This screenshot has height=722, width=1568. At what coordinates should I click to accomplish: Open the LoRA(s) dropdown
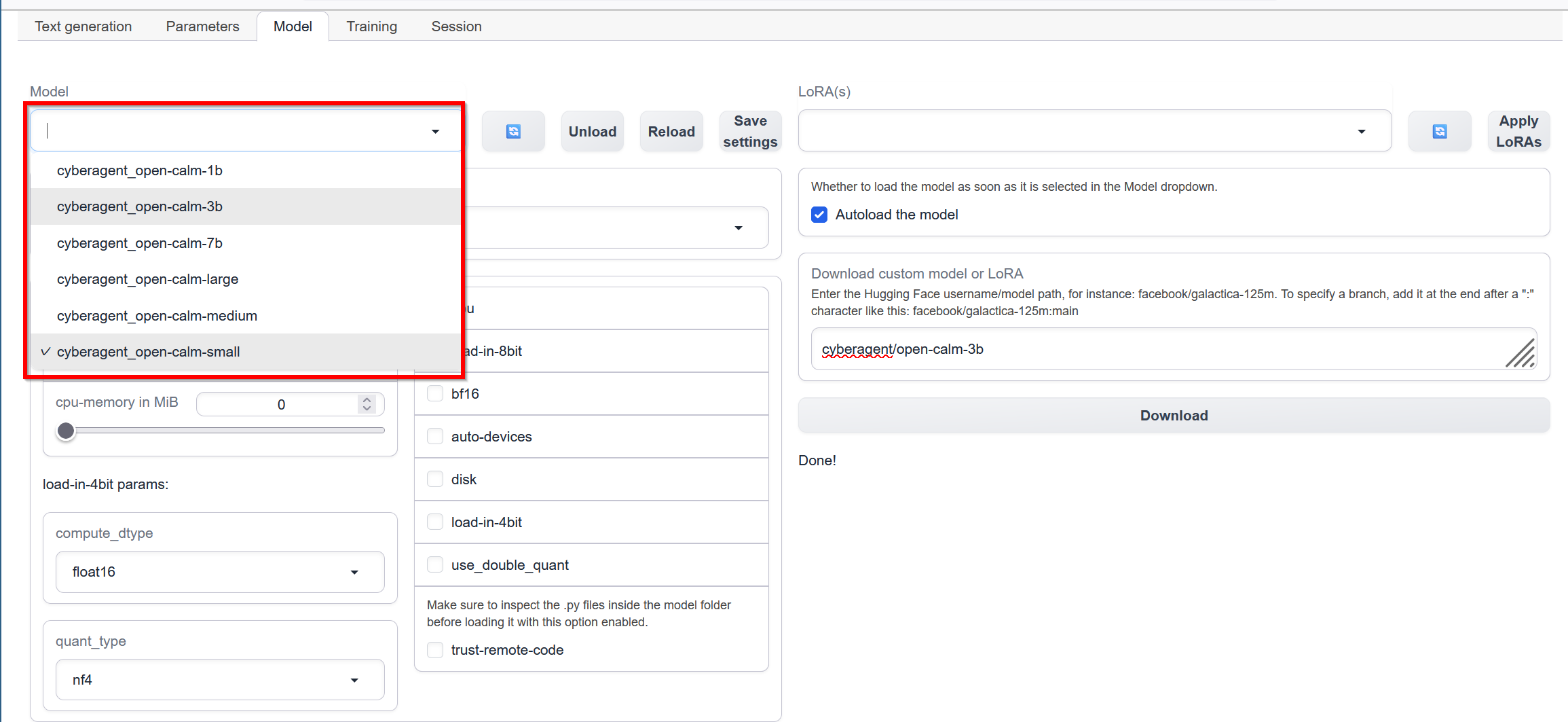[1095, 131]
